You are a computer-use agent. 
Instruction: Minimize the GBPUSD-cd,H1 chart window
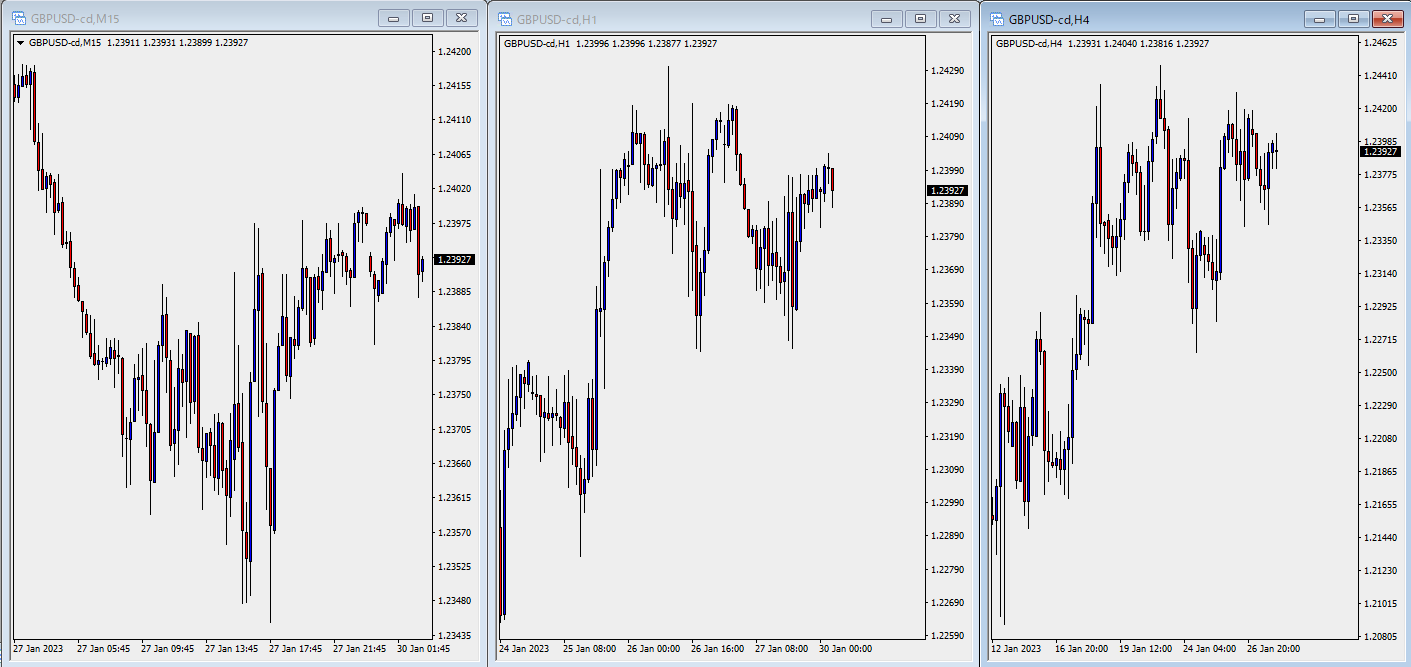point(887,18)
